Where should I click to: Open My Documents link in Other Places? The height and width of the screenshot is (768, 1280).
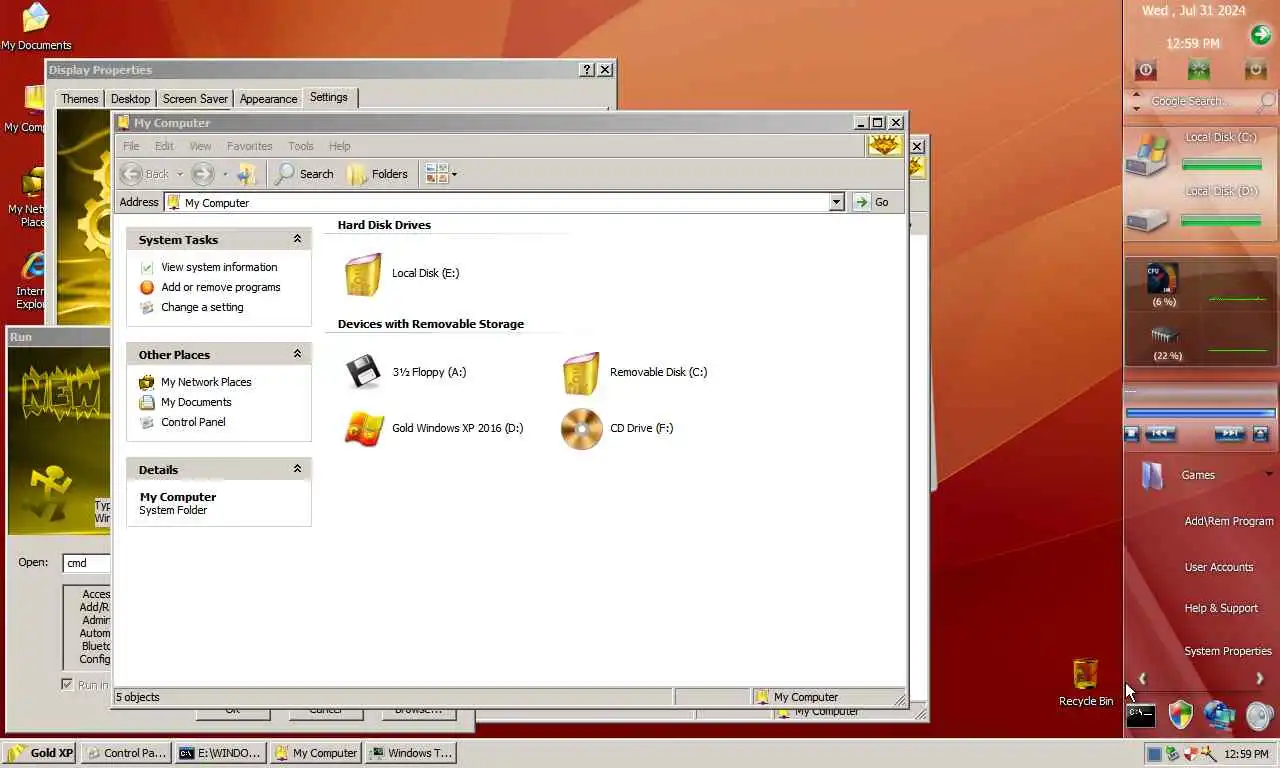196,402
